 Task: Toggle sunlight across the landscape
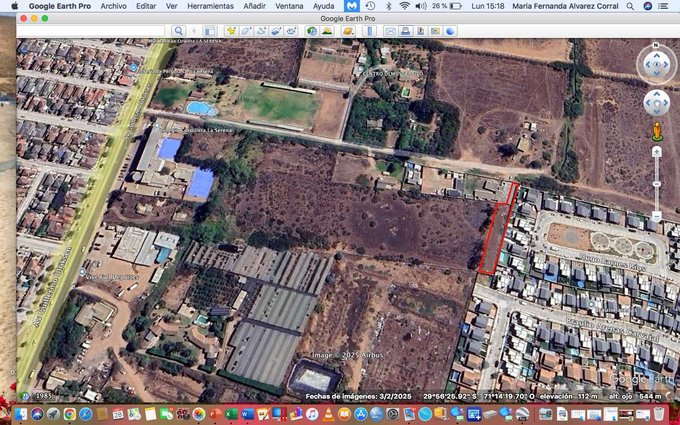327,31
